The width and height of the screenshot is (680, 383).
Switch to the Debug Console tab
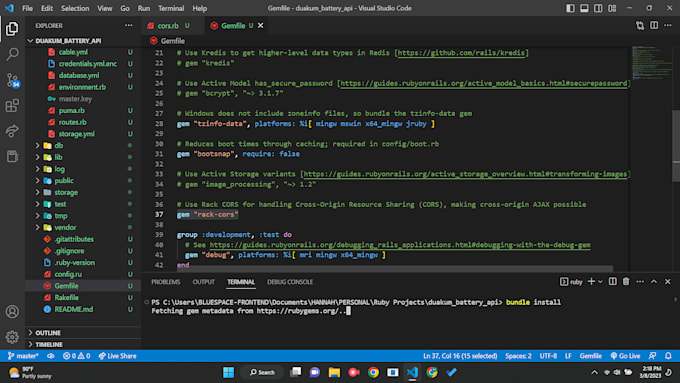tap(290, 282)
